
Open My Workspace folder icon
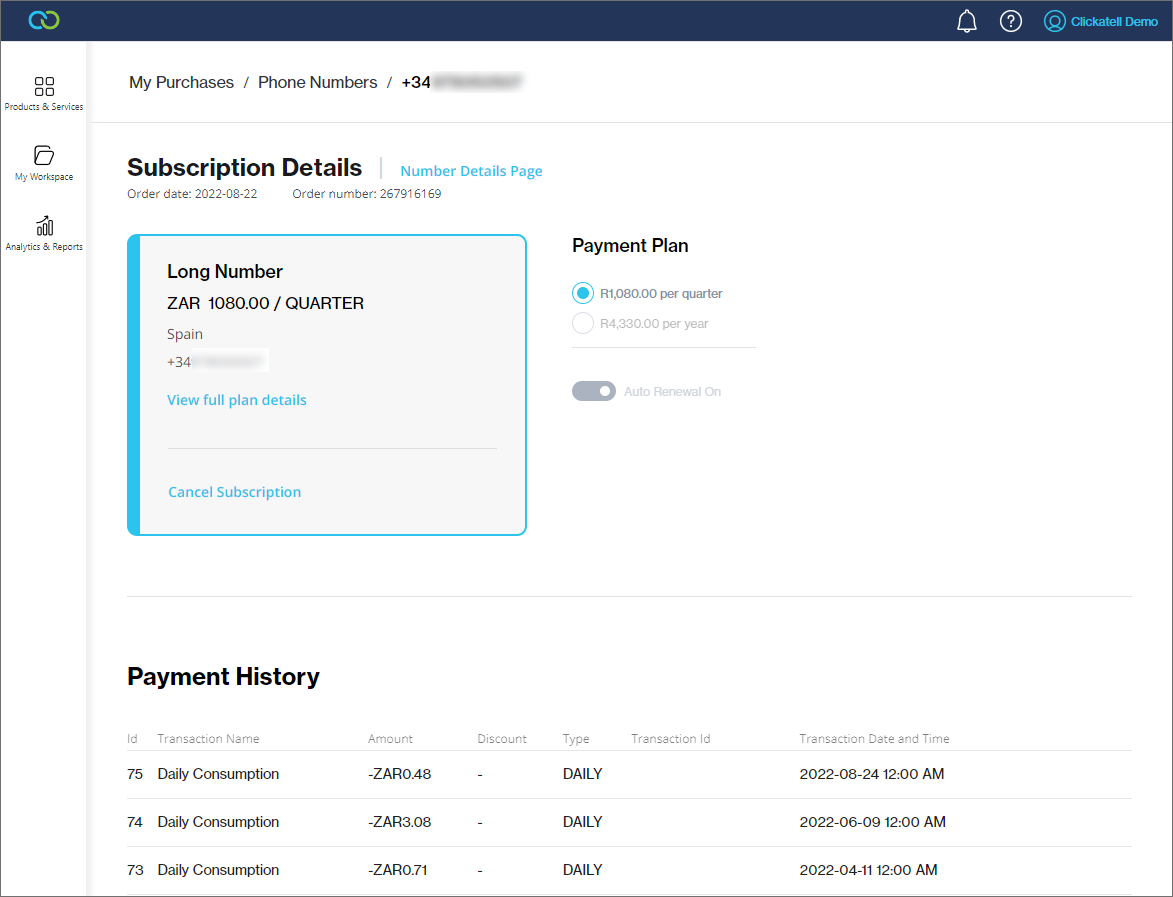[44, 155]
